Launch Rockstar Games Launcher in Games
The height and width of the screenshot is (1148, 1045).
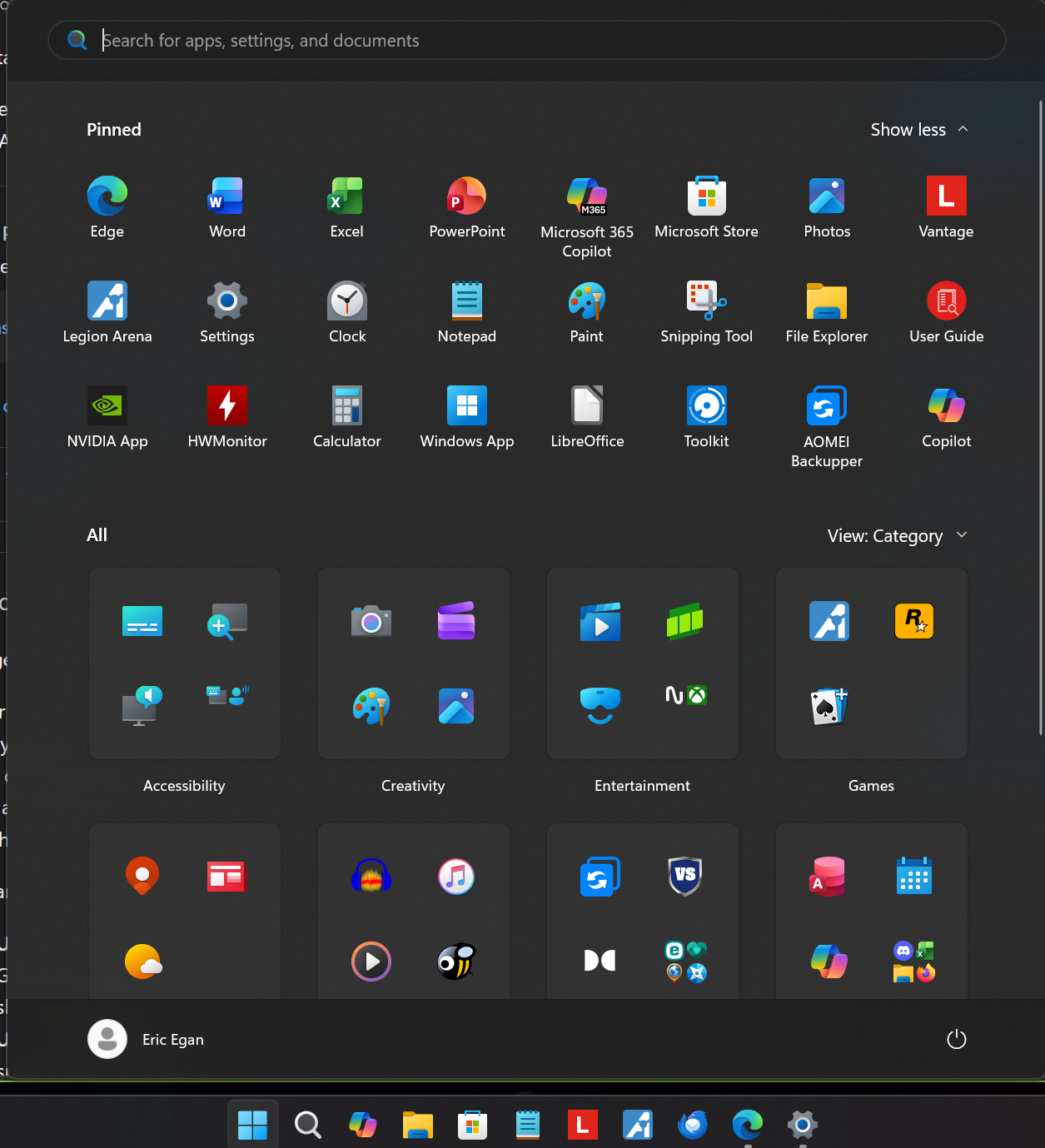(914, 621)
